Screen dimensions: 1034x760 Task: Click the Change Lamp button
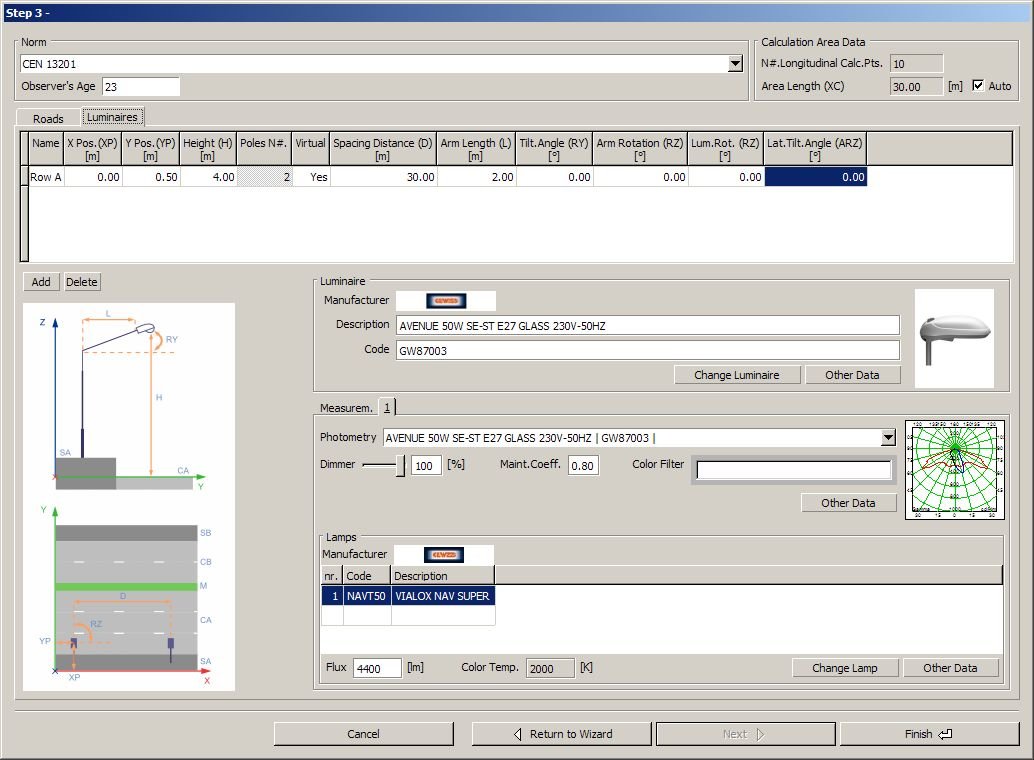pyautogui.click(x=845, y=668)
